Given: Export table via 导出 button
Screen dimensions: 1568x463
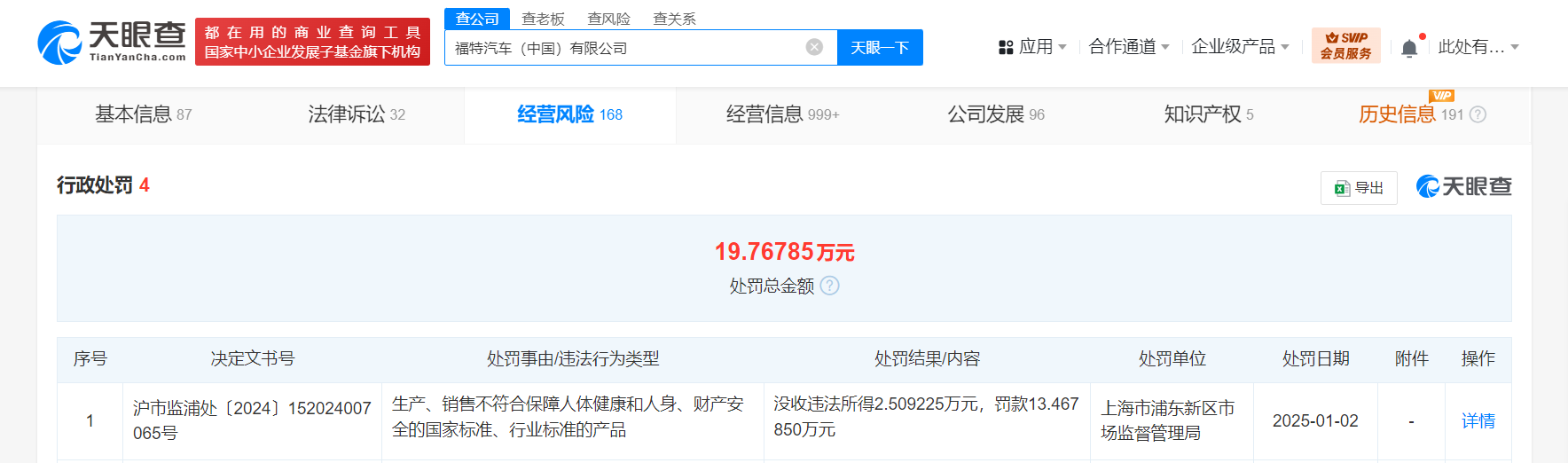Looking at the screenshot, I should (1359, 188).
